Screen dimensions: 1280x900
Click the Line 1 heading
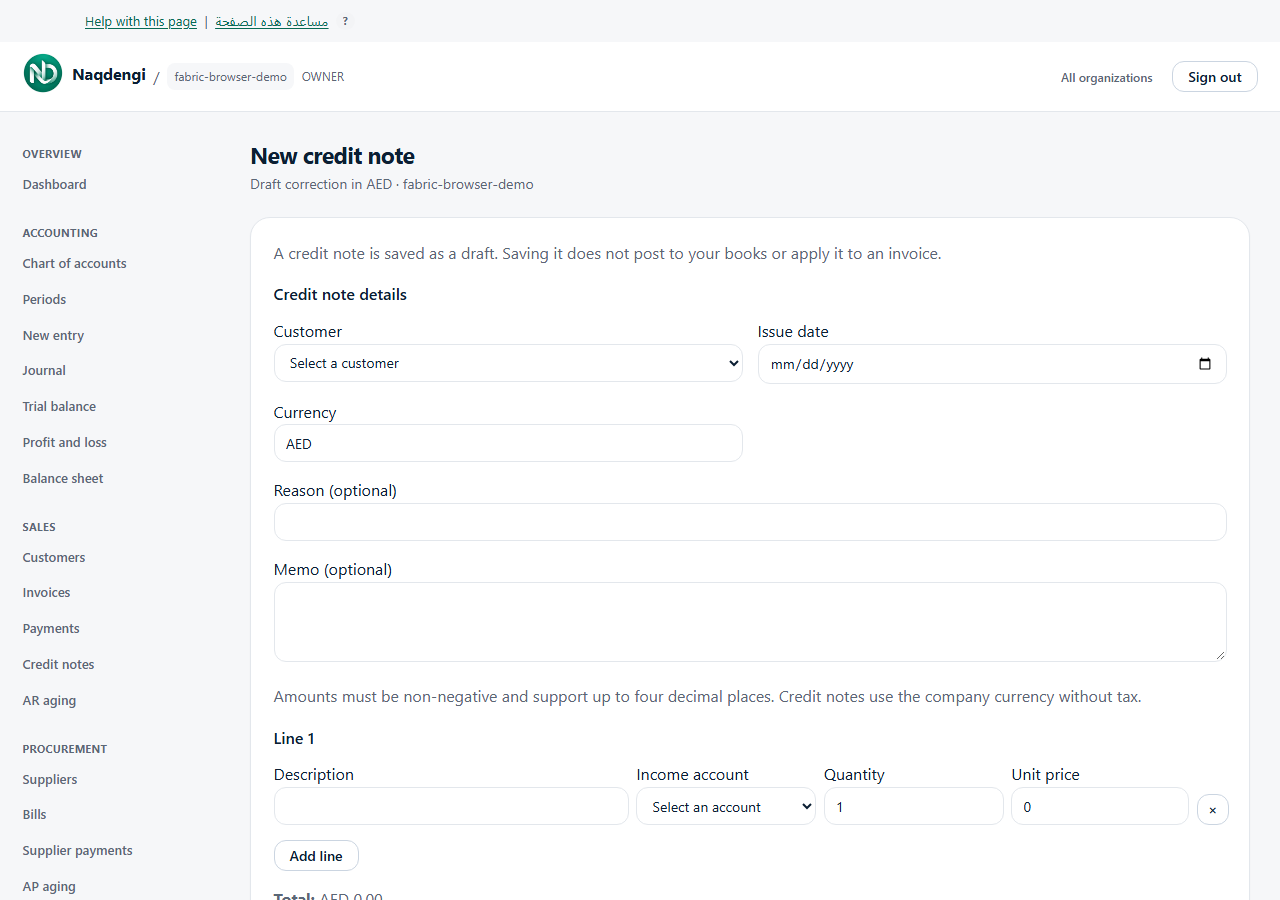[x=294, y=739]
